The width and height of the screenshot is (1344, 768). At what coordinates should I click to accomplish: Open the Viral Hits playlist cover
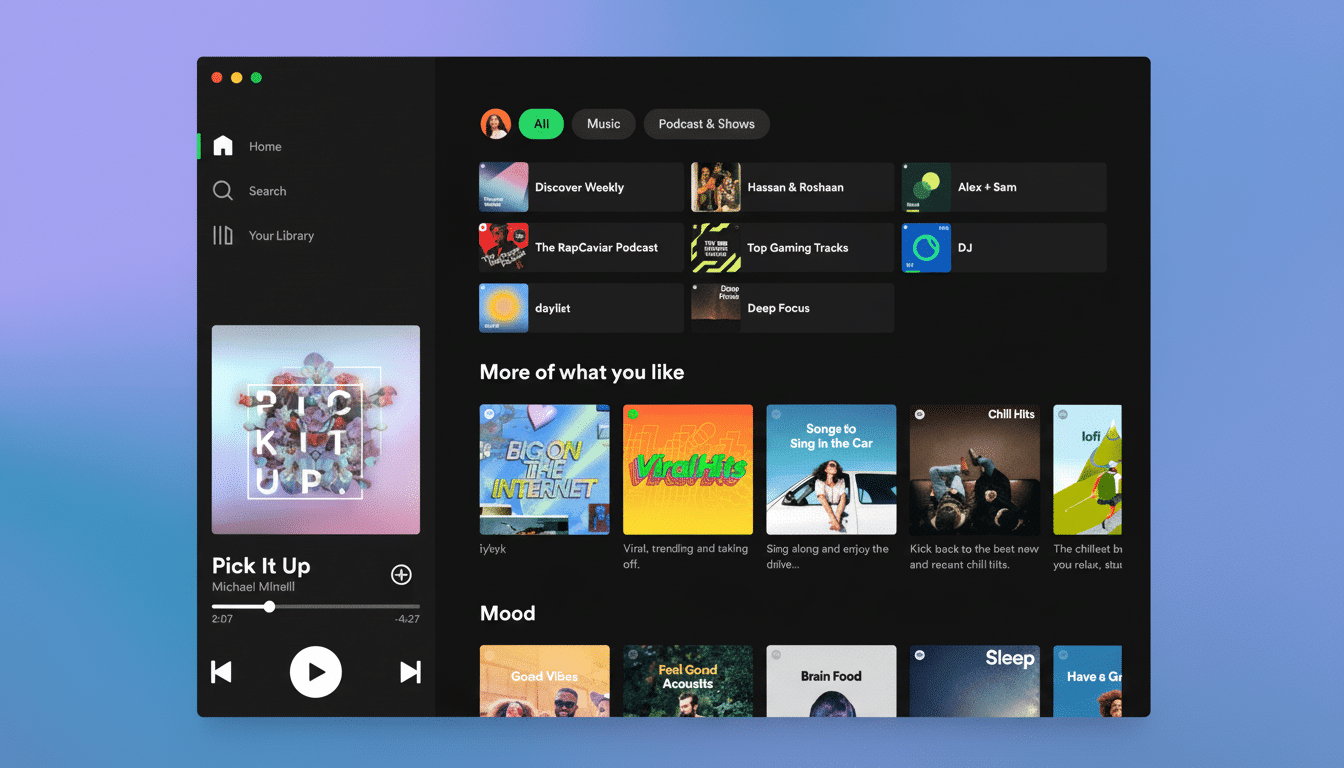687,469
